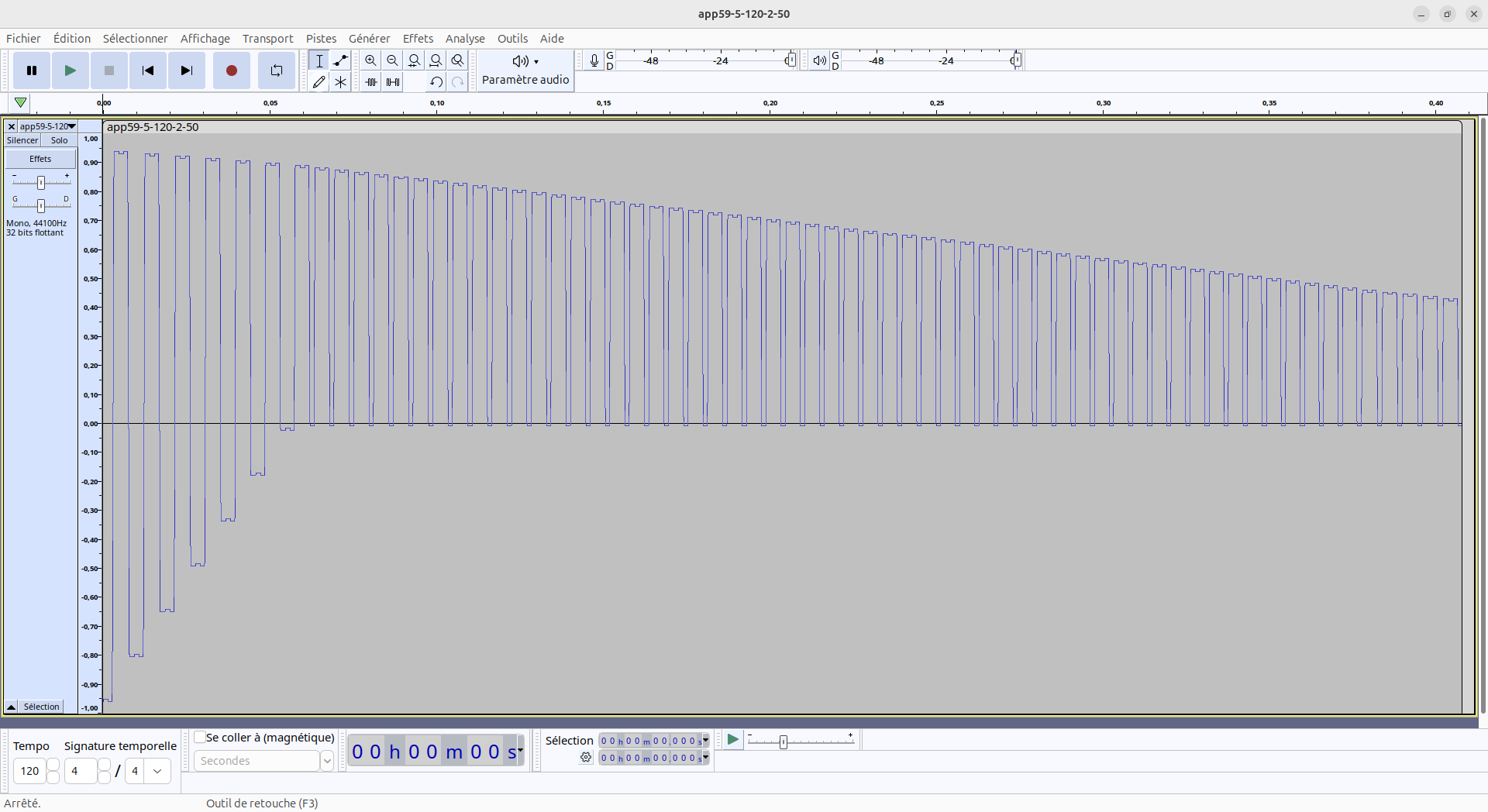
Task: Open the Générer menu
Action: [369, 39]
